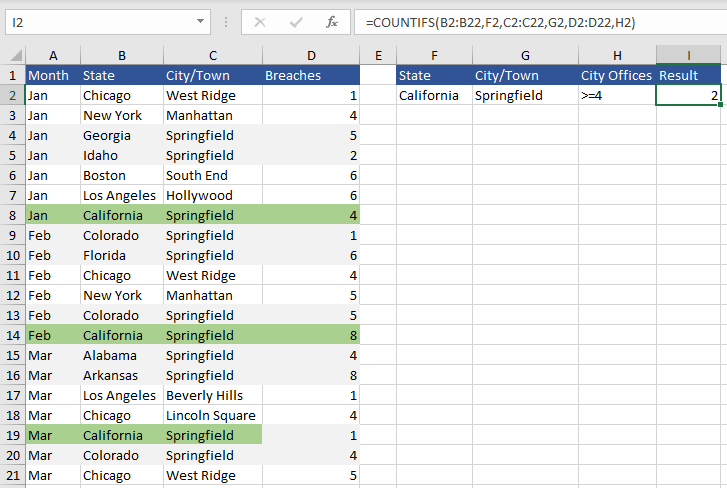Select column A header

tap(53, 56)
